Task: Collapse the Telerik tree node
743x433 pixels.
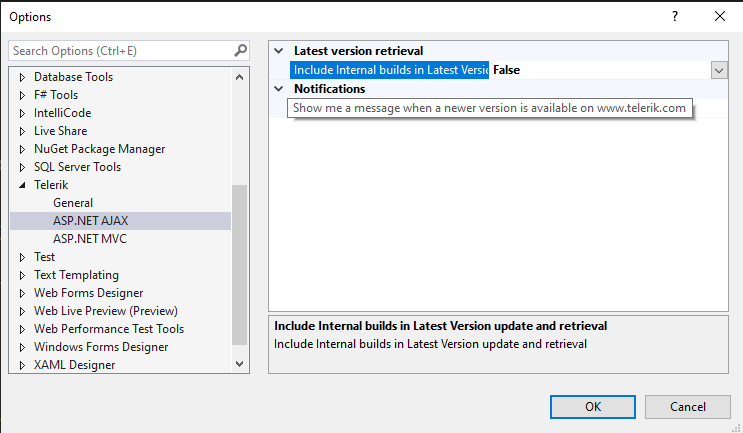Action: click(23, 185)
